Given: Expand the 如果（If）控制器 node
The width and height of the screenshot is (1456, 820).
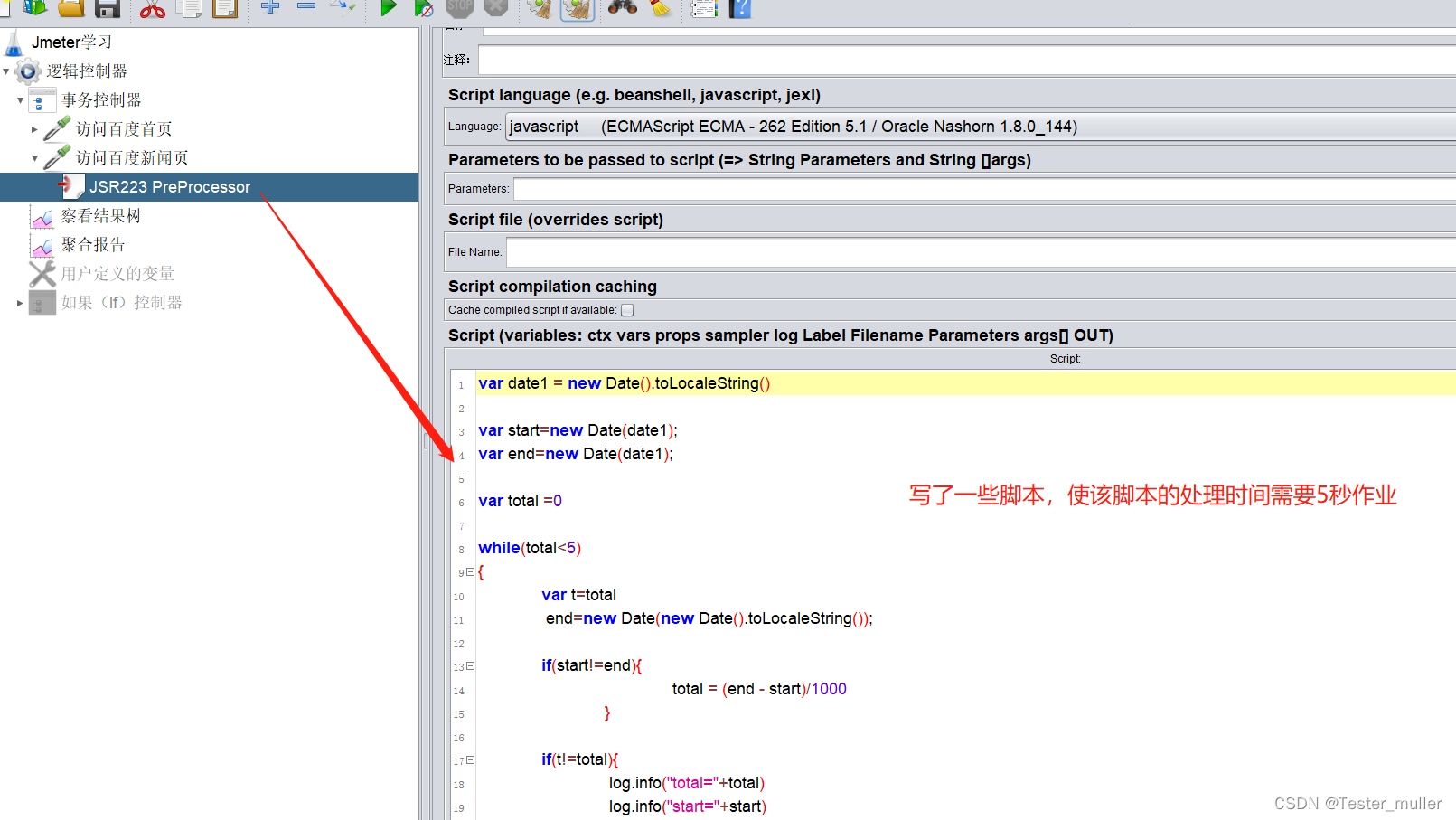Looking at the screenshot, I should pyautogui.click(x=20, y=303).
